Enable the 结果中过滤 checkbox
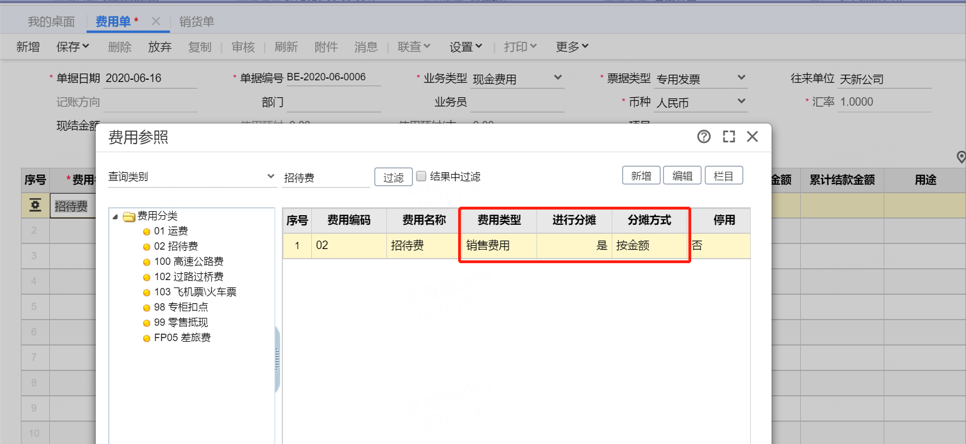The width and height of the screenshot is (966, 444). click(x=421, y=176)
